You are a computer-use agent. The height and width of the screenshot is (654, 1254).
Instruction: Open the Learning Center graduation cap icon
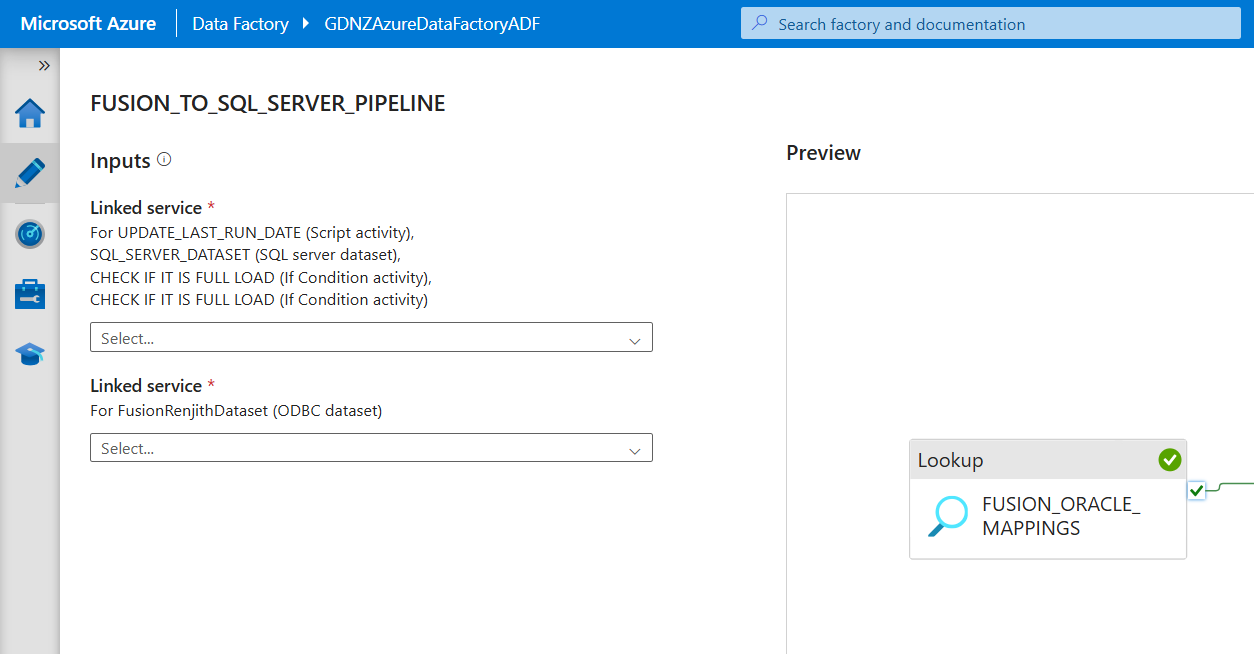pos(30,354)
